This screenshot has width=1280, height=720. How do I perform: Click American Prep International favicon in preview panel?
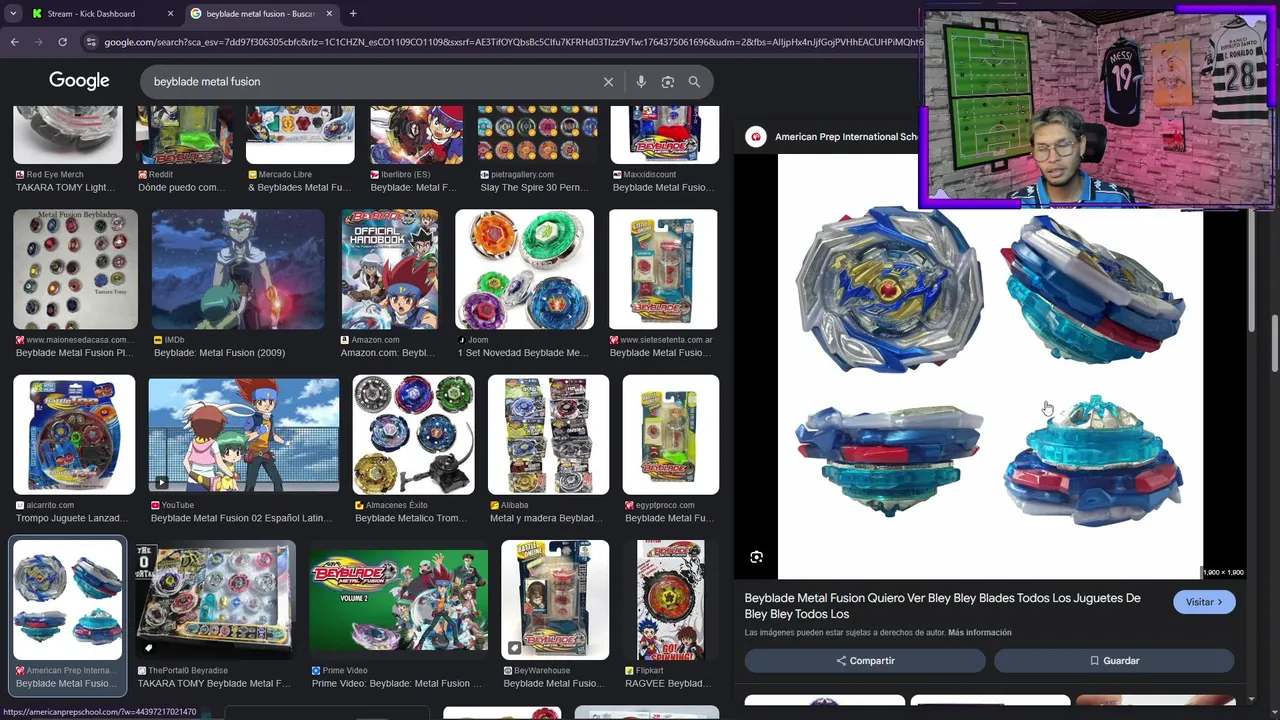[756, 137]
